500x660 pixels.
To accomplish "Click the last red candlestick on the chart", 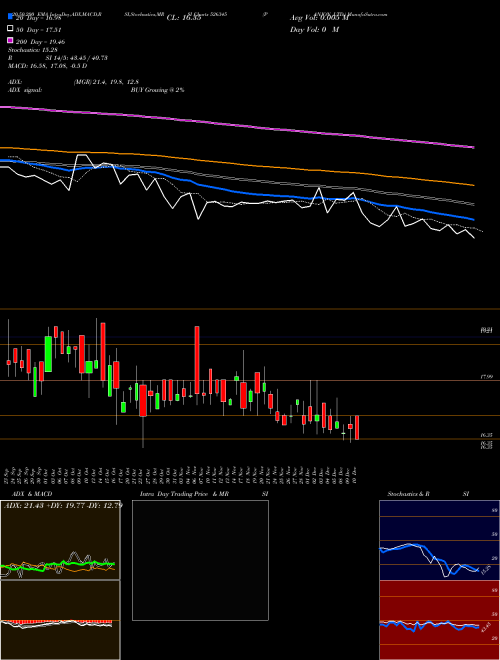I will [357, 428].
